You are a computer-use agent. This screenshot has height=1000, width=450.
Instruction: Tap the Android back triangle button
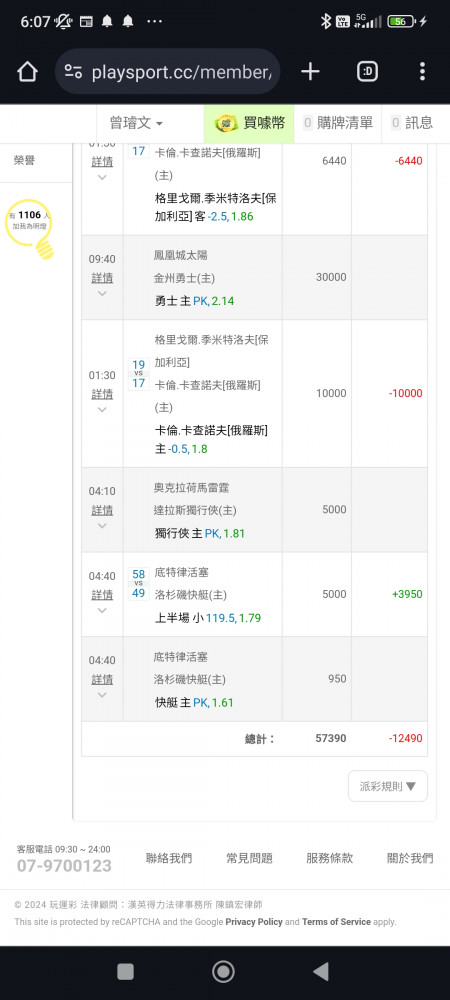tap(321, 971)
